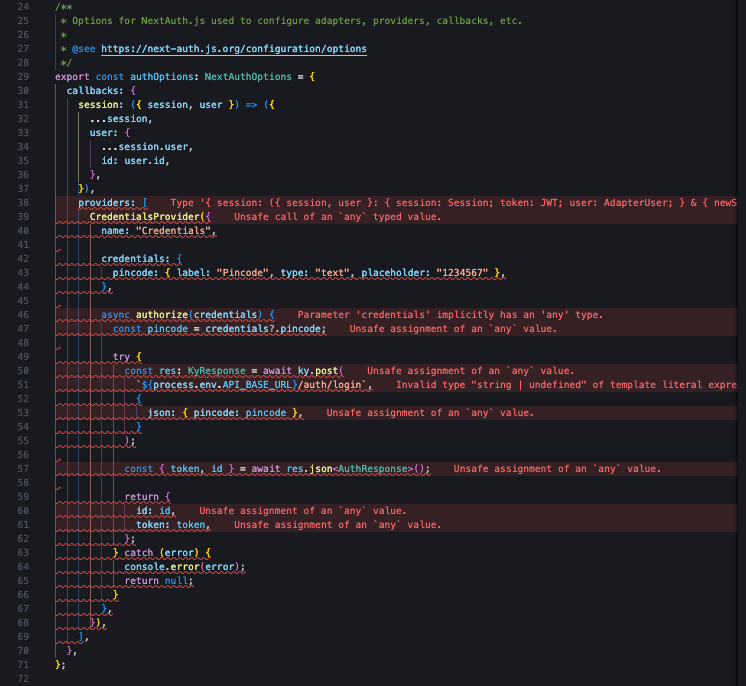
Task: Click line number 57 in the gutter
Action: pyautogui.click(x=23, y=469)
